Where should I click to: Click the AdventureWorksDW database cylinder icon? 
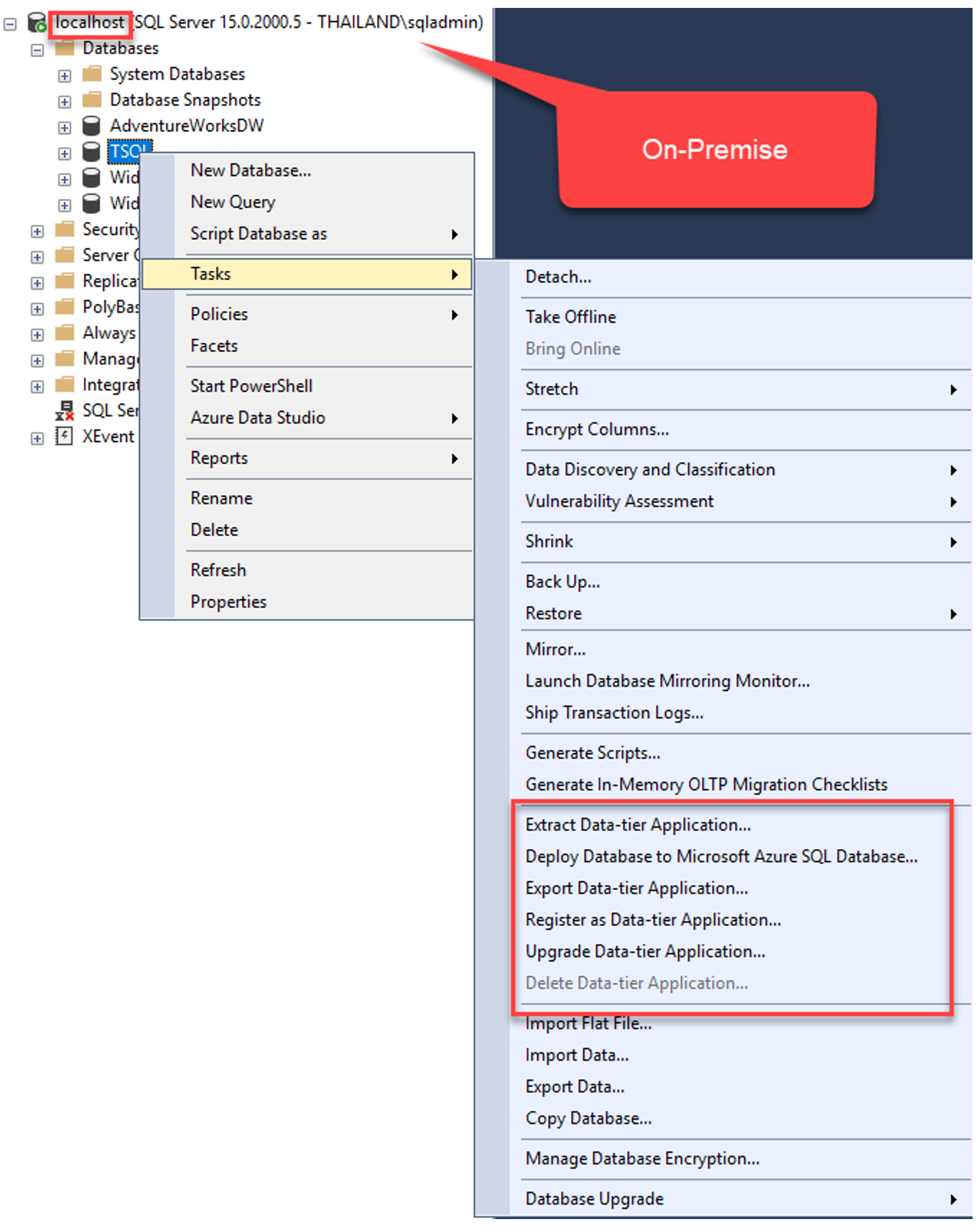[x=91, y=126]
